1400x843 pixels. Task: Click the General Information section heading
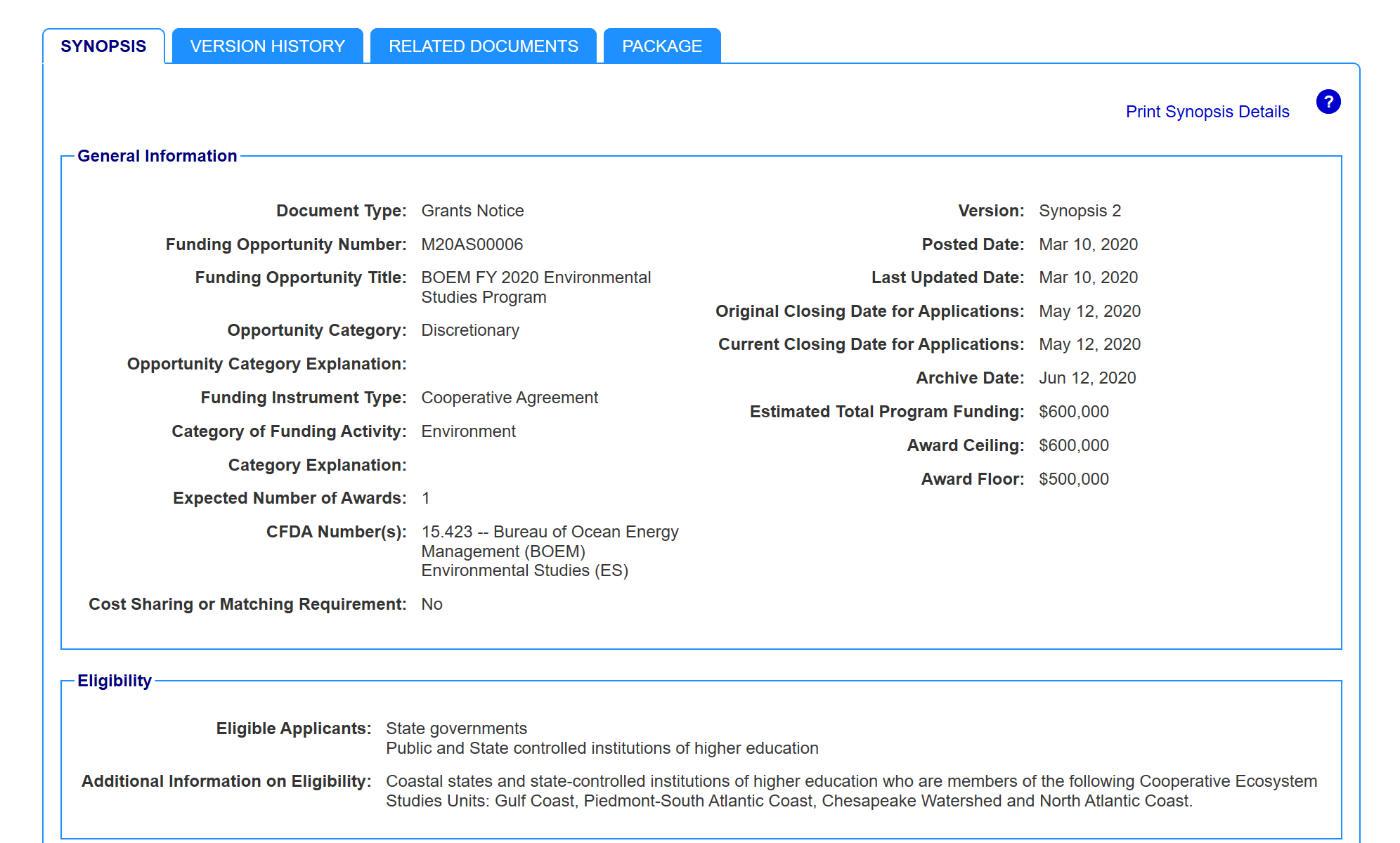(x=157, y=156)
